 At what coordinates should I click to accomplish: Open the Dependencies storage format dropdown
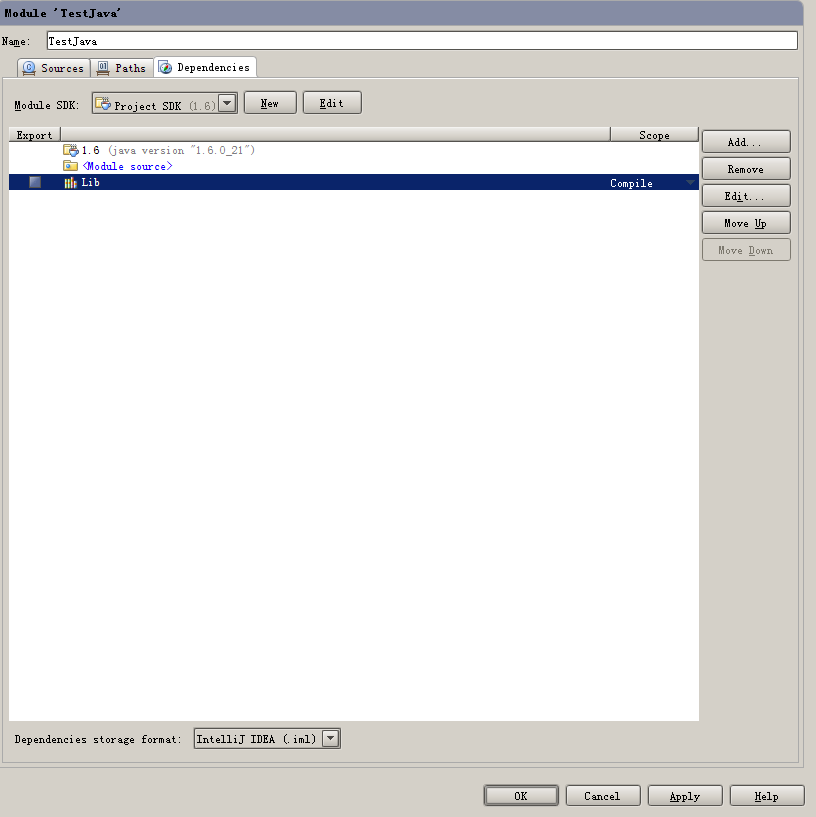(x=331, y=738)
